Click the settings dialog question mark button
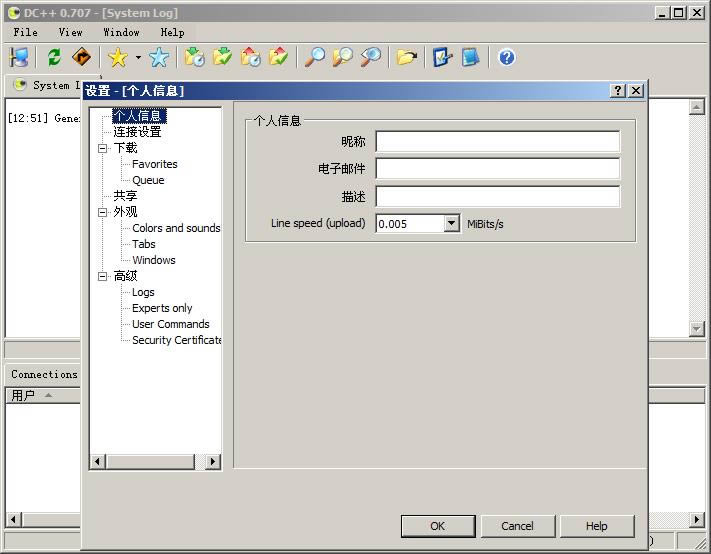Image resolution: width=711 pixels, height=554 pixels. (x=618, y=91)
